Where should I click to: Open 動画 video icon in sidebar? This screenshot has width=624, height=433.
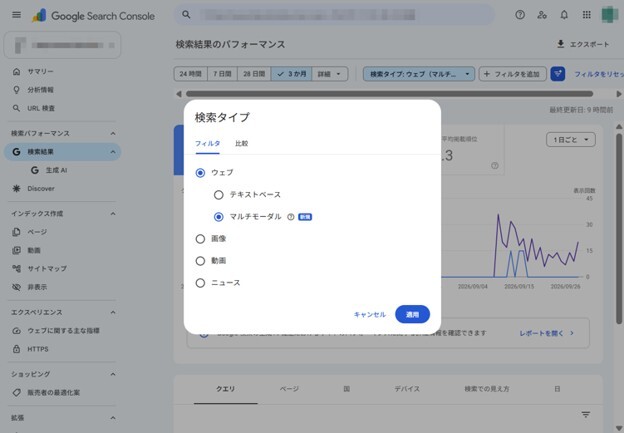[16, 250]
